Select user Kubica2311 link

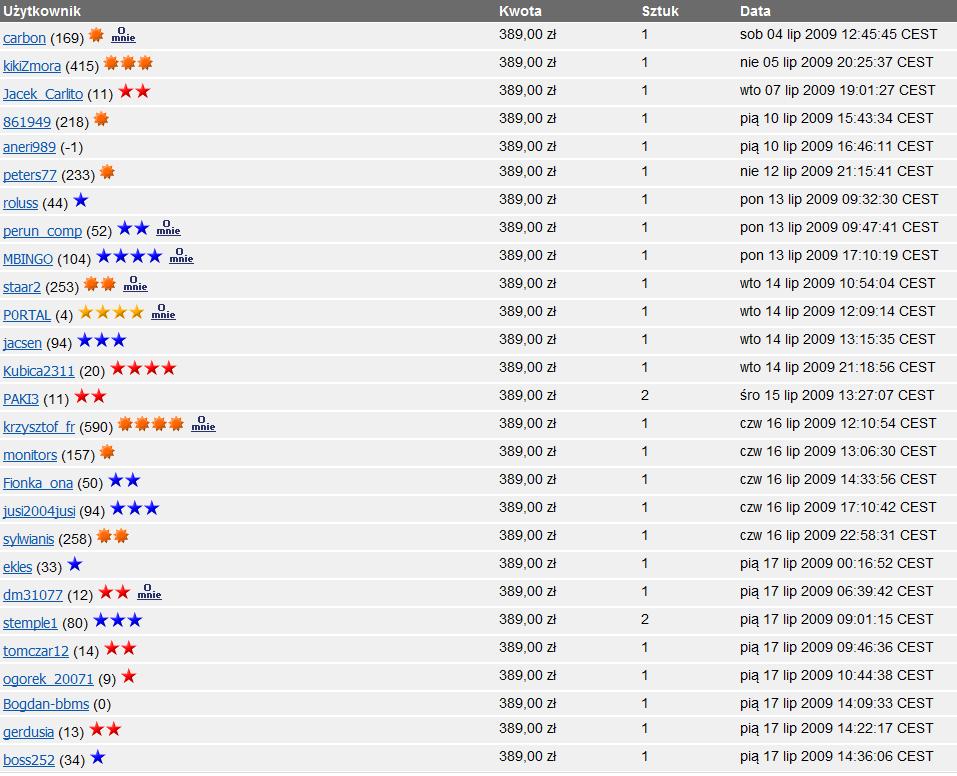pos(39,371)
